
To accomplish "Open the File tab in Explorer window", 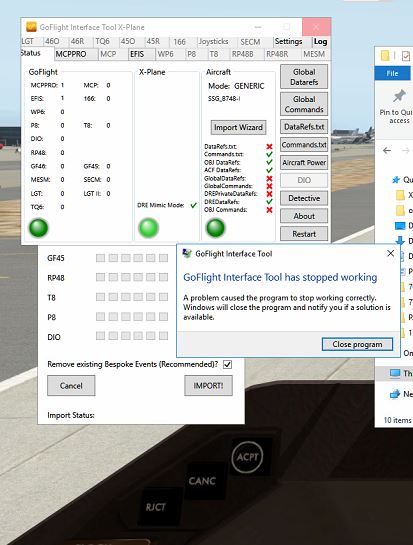I will click(x=392, y=73).
